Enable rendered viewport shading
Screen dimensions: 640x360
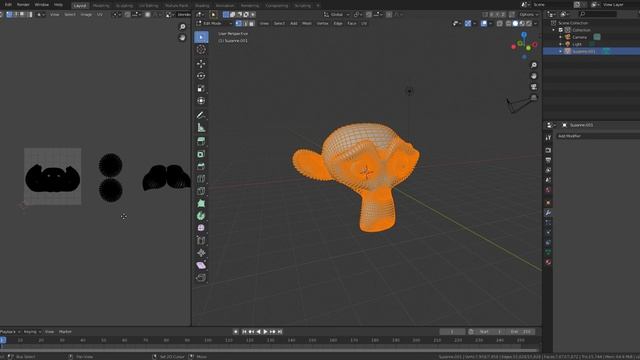pos(529,24)
